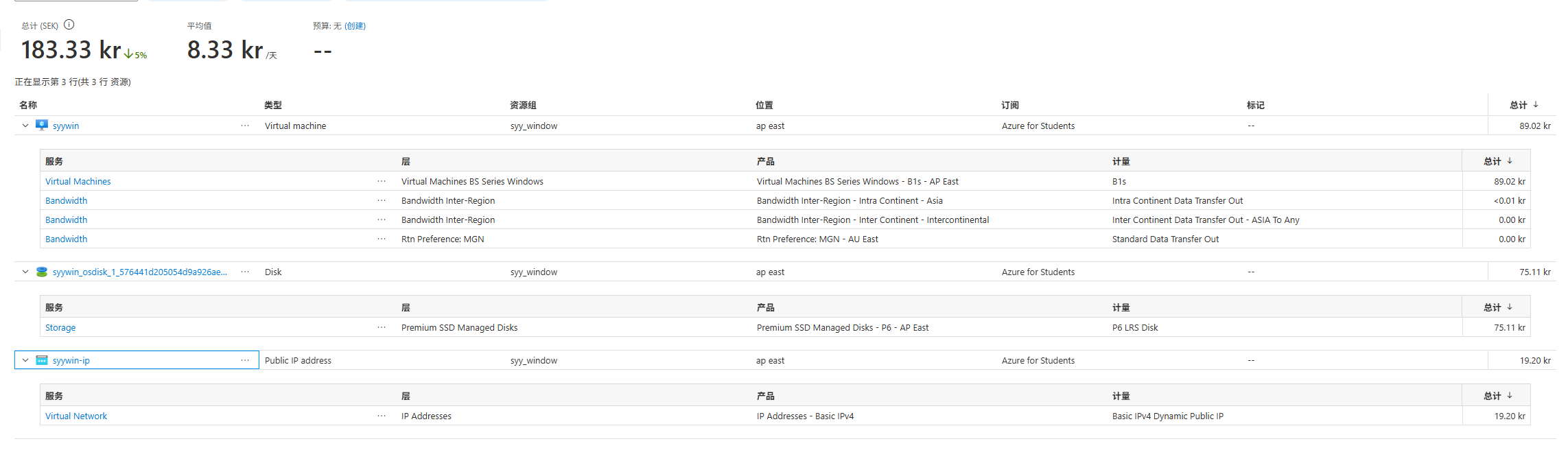Viewport: 1568px width, 472px height.
Task: Click the syywin-ip public IP icon
Action: coord(42,360)
